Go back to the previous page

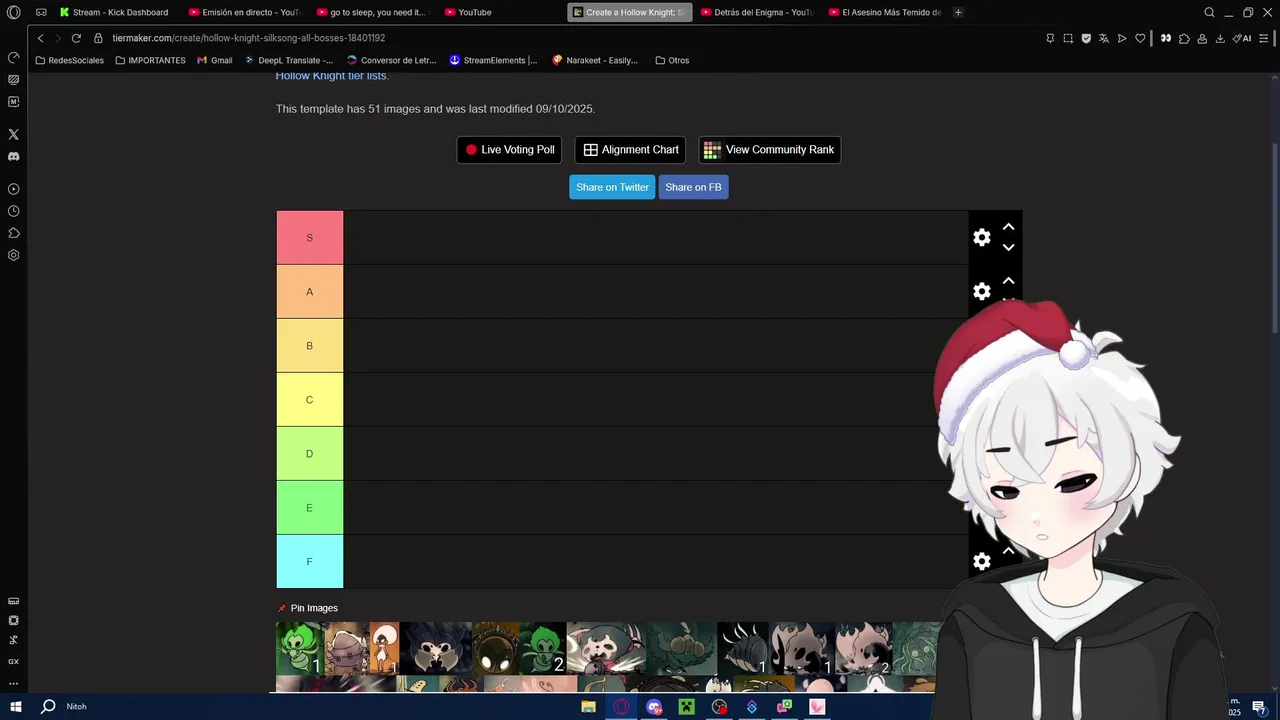point(40,38)
